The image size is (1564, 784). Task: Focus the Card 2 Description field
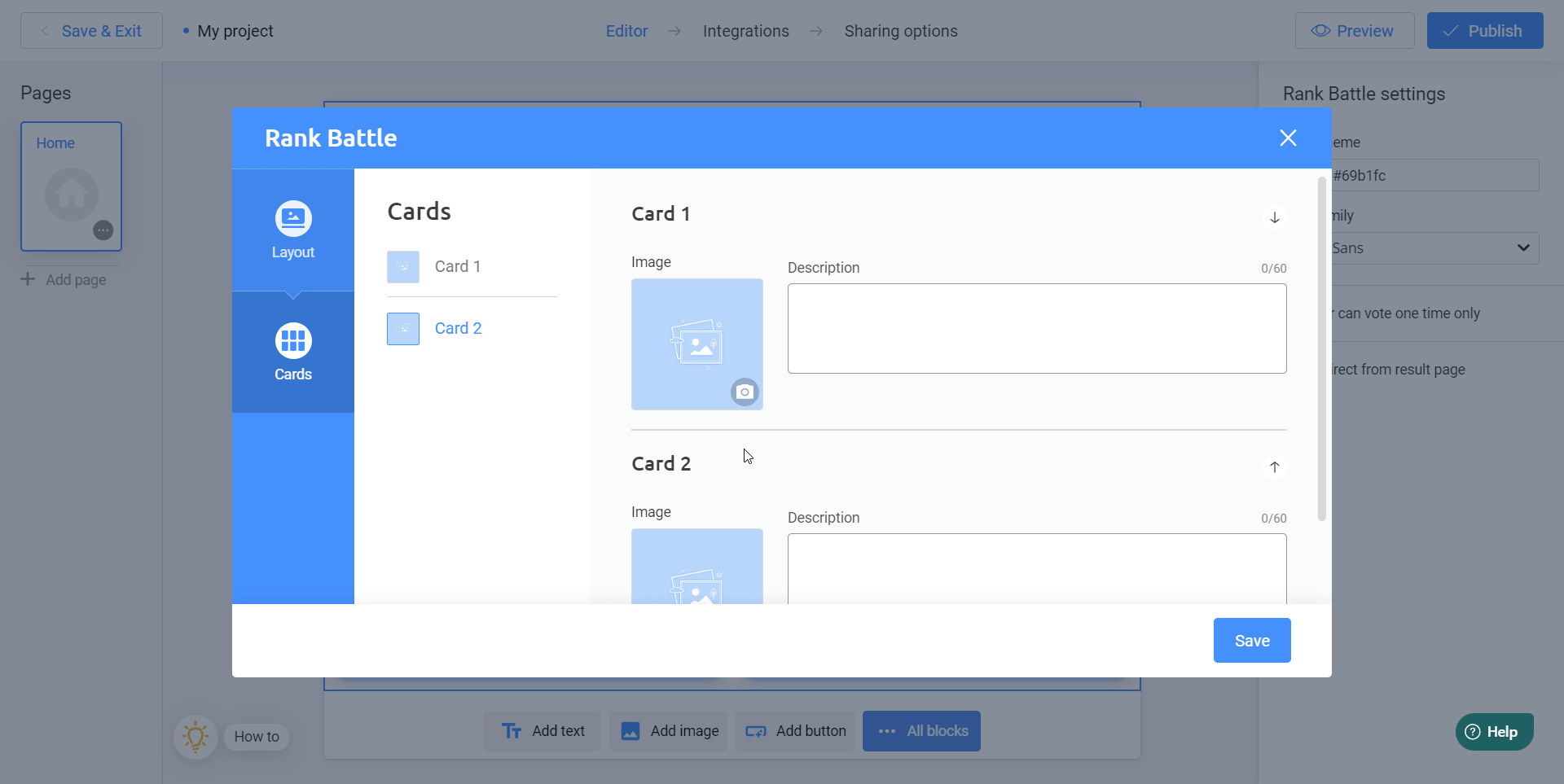point(1037,569)
